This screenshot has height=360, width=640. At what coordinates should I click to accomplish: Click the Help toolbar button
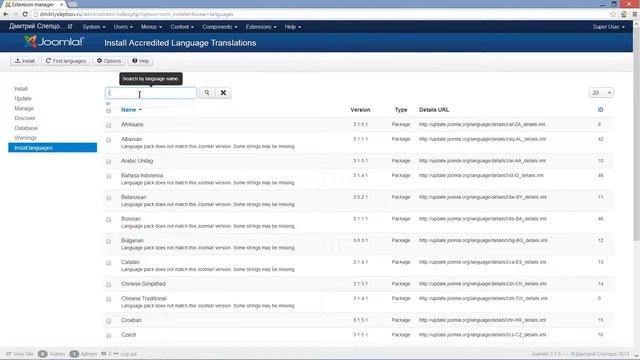click(x=140, y=61)
